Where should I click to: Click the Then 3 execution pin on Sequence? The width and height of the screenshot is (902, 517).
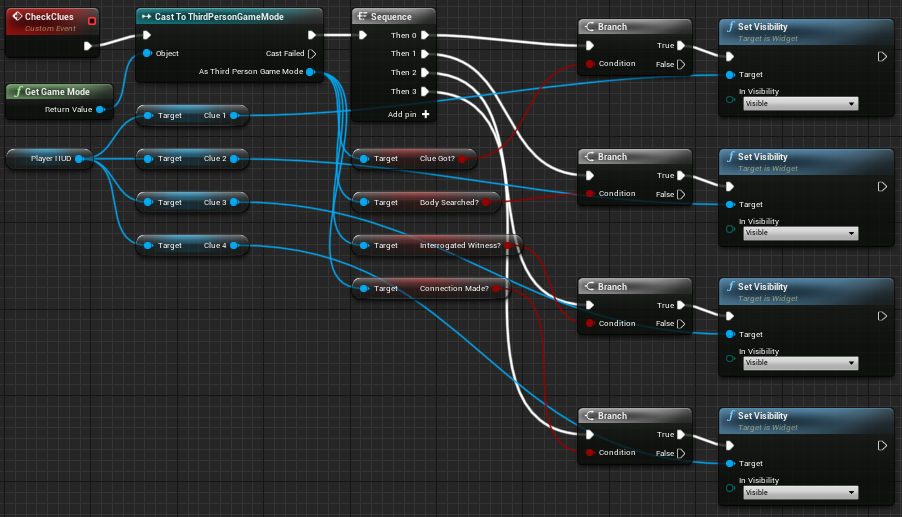click(425, 92)
